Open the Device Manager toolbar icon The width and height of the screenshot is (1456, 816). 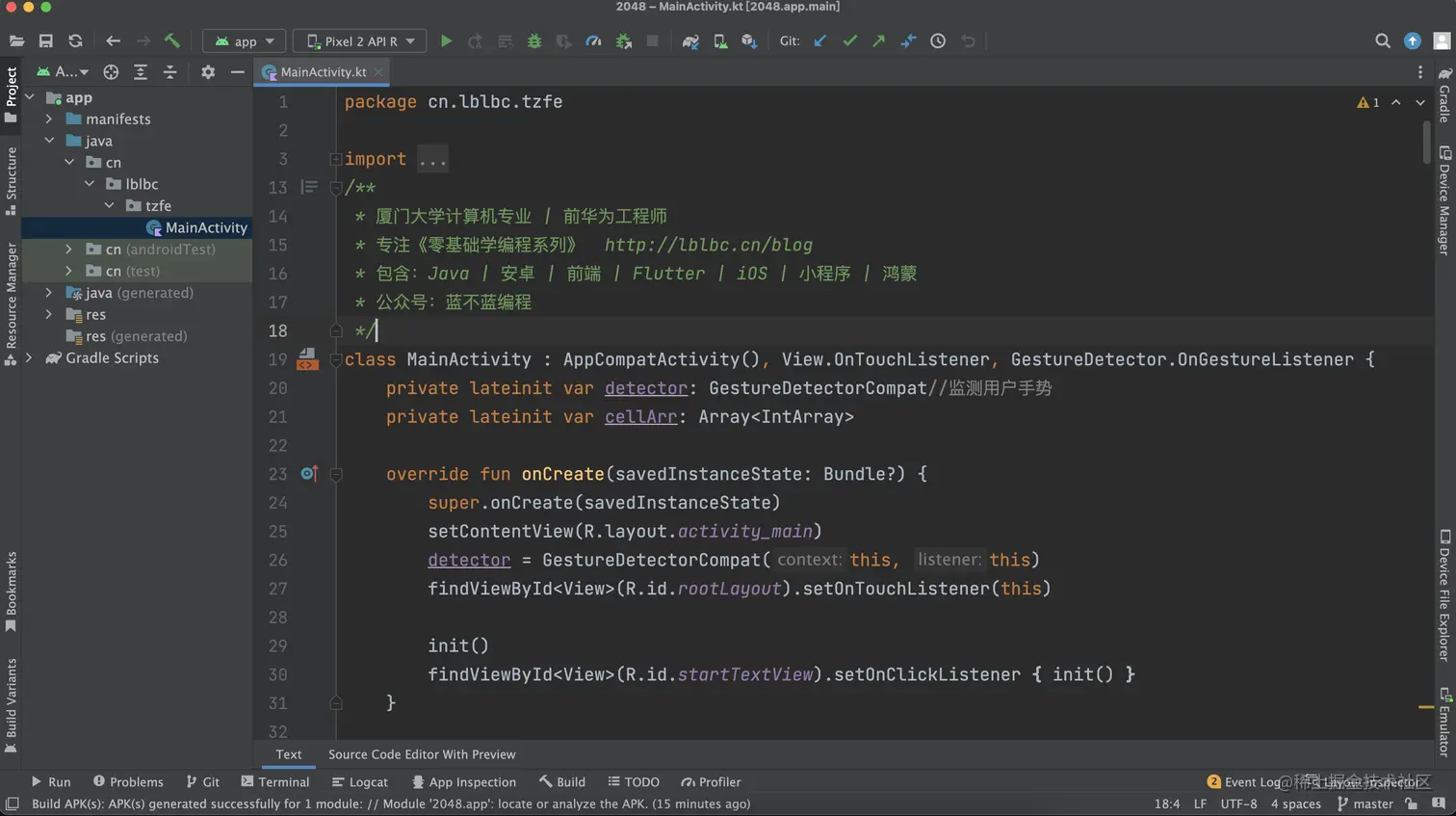[x=720, y=41]
